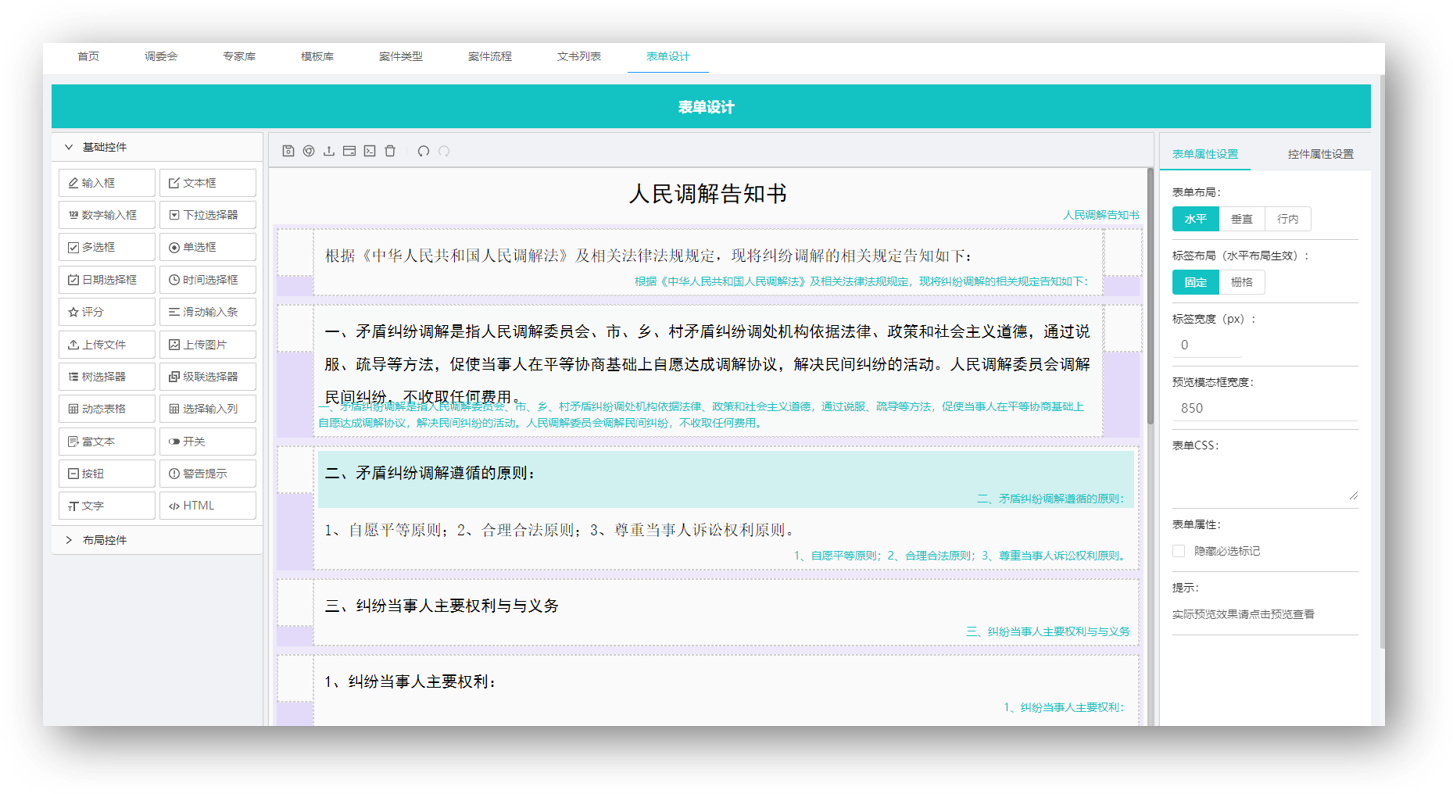Set form layout to 水平
The height and width of the screenshot is (794, 1453).
[x=1195, y=219]
